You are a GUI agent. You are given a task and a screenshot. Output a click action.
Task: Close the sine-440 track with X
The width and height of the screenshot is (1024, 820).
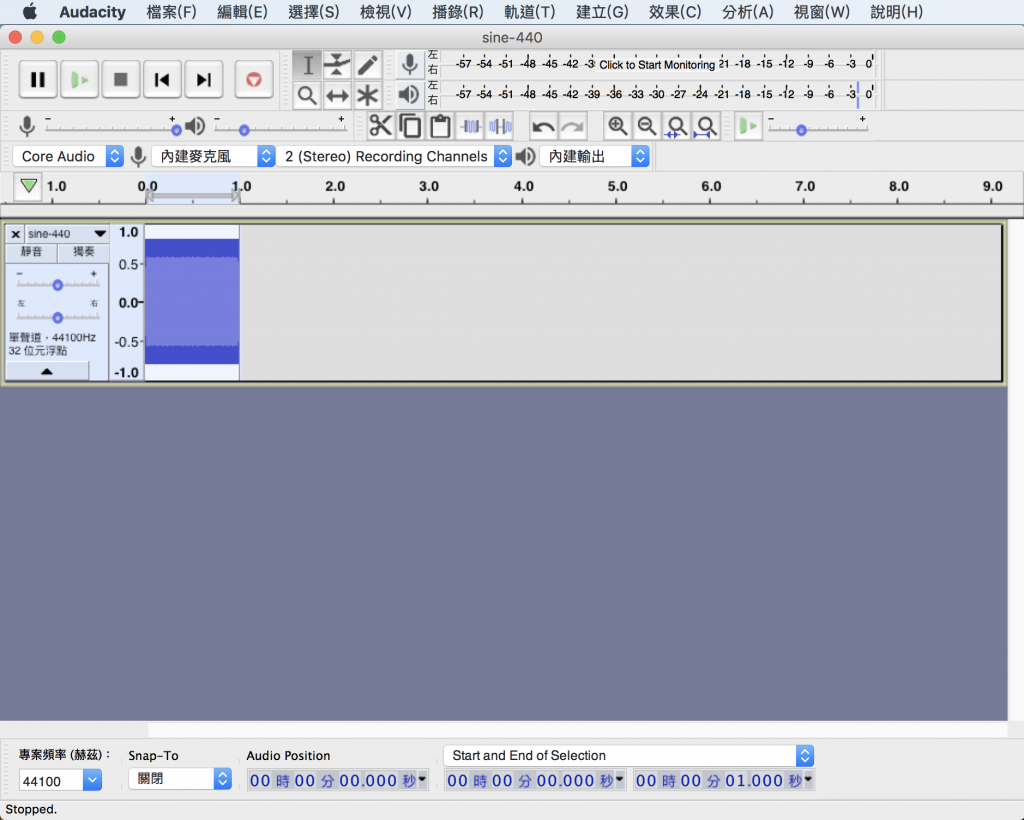click(16, 234)
